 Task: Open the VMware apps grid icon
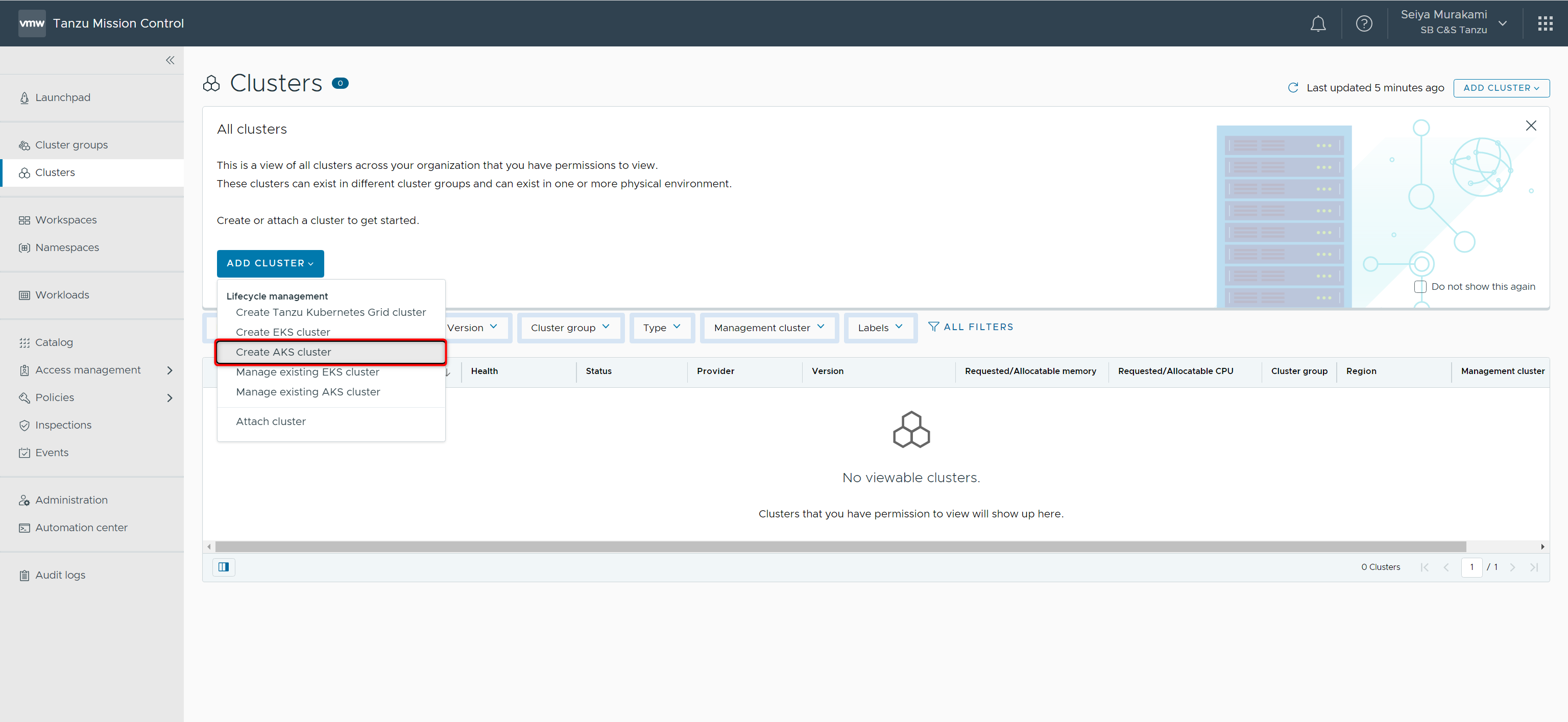click(x=1545, y=23)
